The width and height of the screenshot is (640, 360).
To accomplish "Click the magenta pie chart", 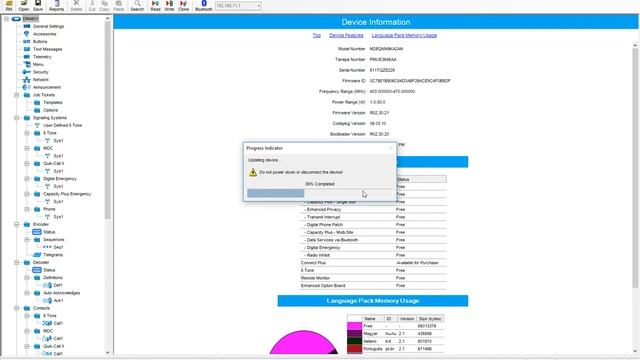I will click(303, 343).
